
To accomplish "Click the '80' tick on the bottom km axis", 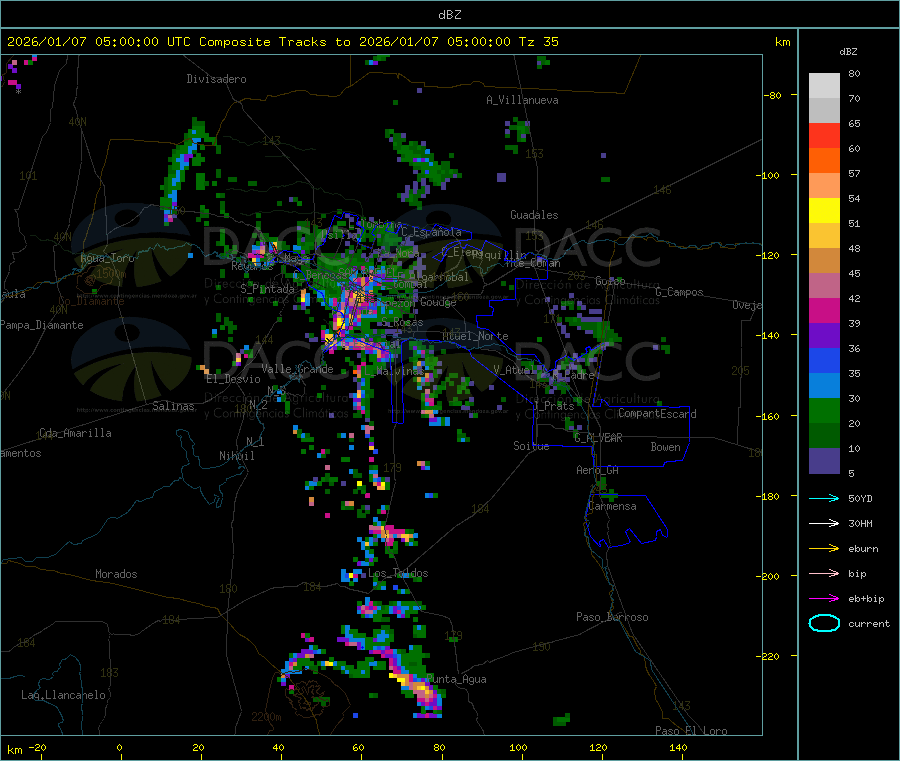I will coord(439,747).
